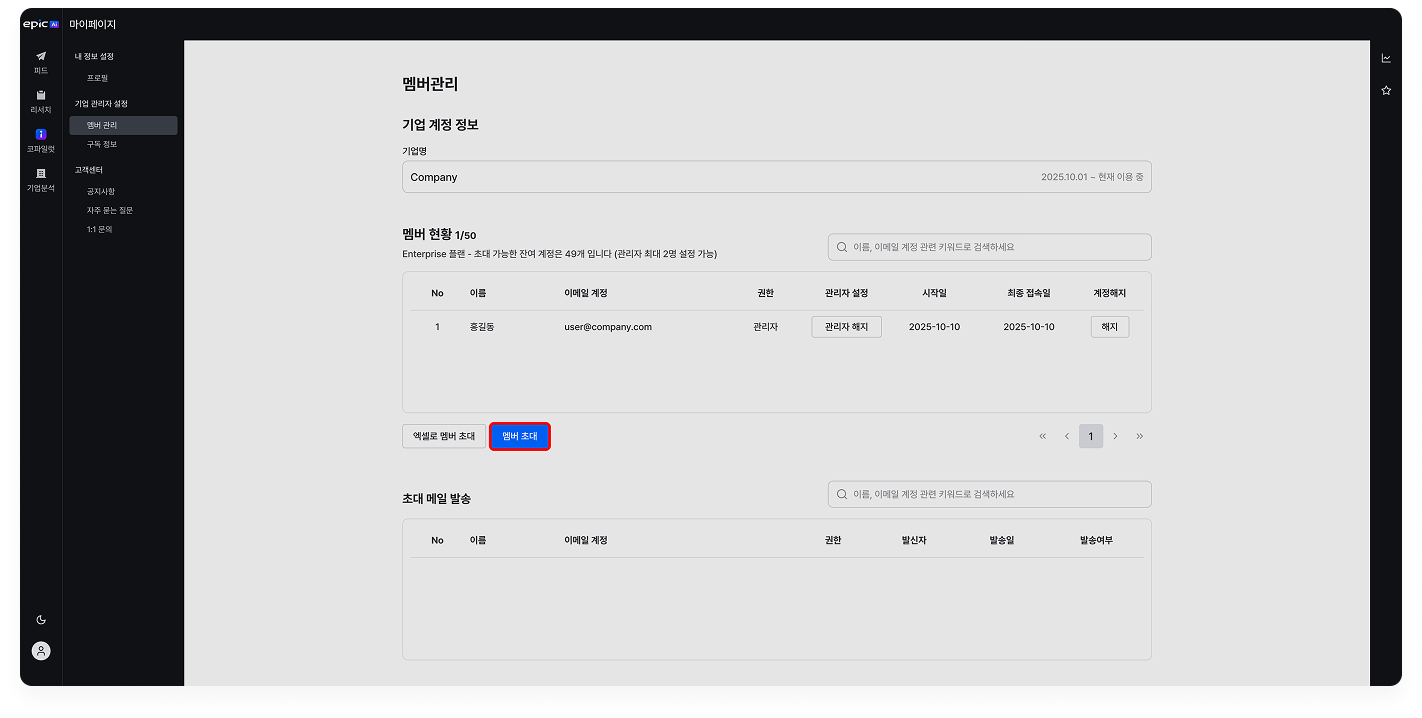Click the 기업 관리자 설정 section label
The height and width of the screenshot is (718, 1422).
[101, 103]
